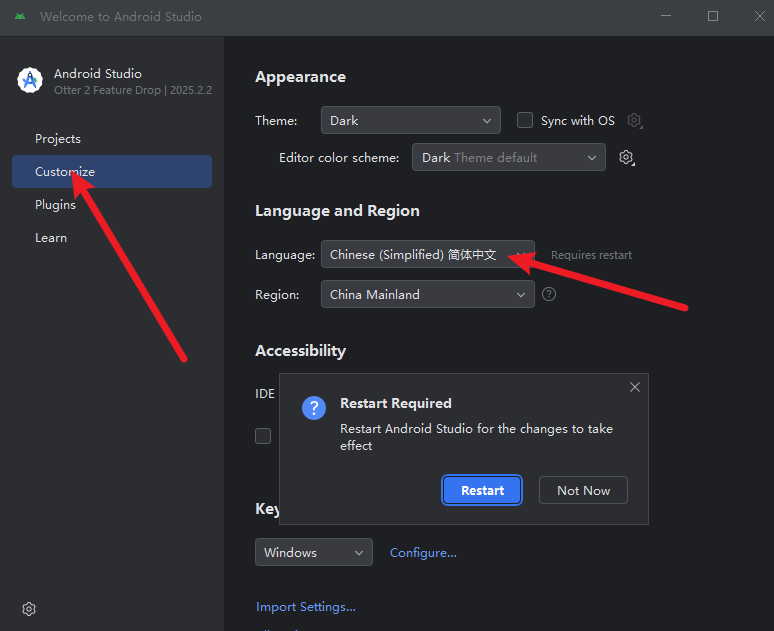
Task: Open settings gear at sidebar bottom
Action: pyautogui.click(x=29, y=609)
